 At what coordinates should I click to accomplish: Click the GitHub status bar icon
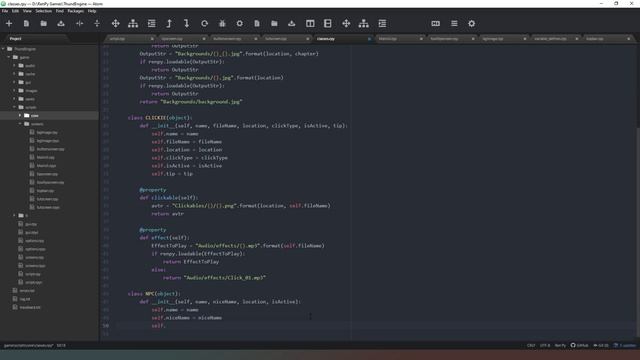coord(579,345)
